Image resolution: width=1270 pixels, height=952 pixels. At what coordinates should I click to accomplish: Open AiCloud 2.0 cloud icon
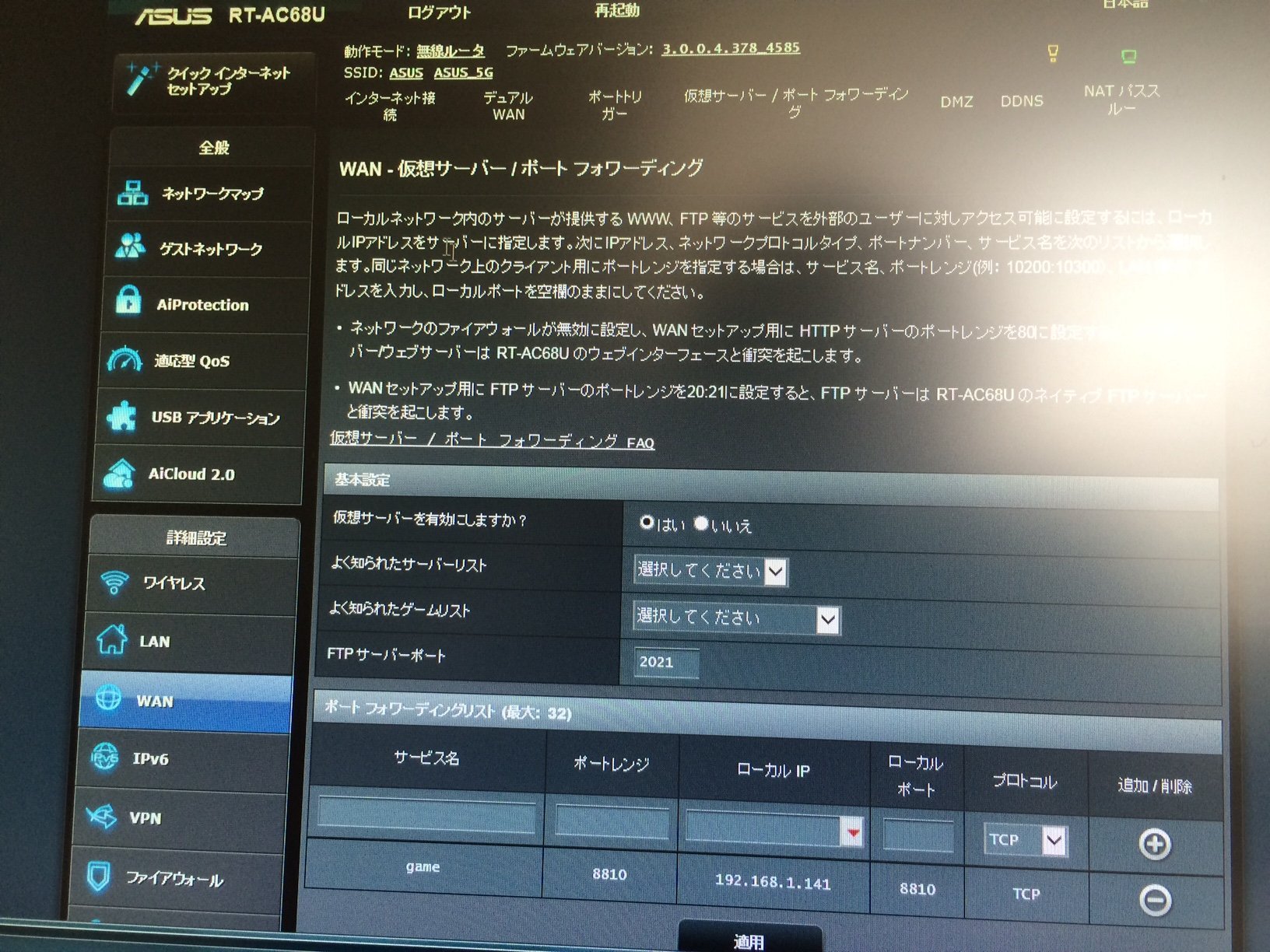(x=118, y=473)
